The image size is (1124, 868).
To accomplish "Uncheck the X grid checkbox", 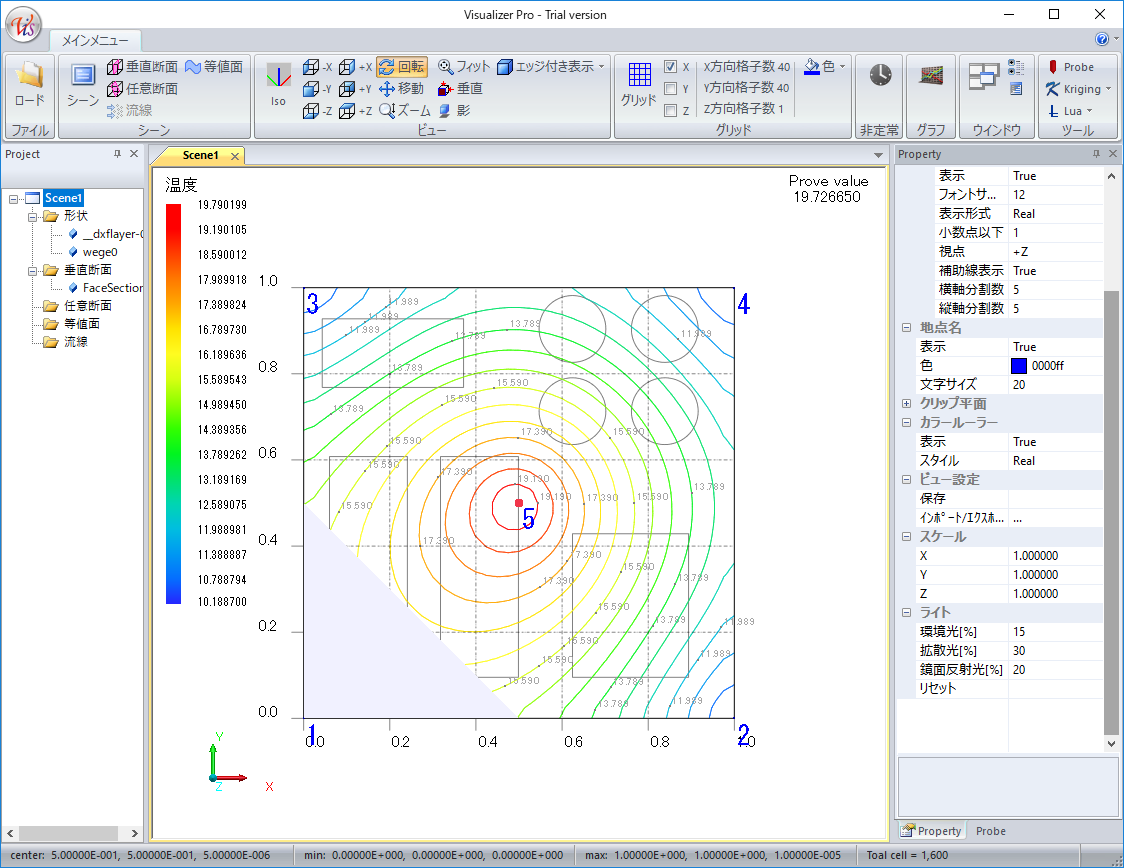I will click(671, 67).
